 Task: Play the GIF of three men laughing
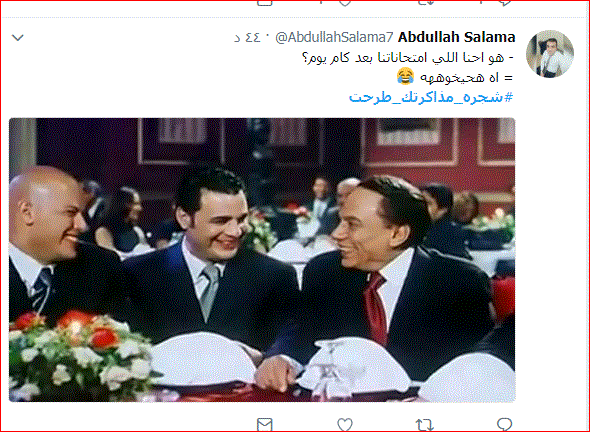tap(262, 260)
